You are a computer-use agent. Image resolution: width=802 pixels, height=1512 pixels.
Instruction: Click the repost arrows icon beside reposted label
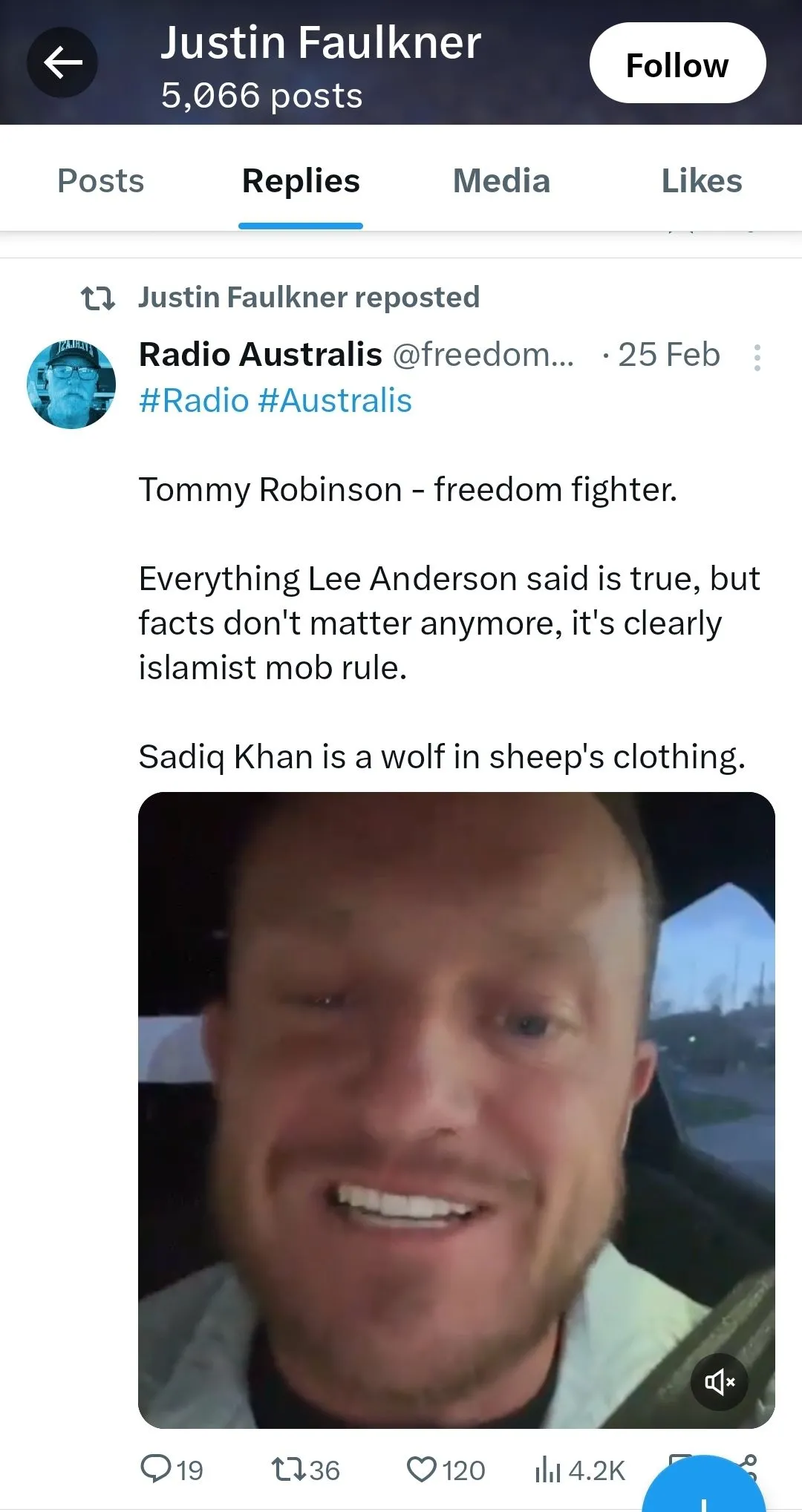coord(98,298)
